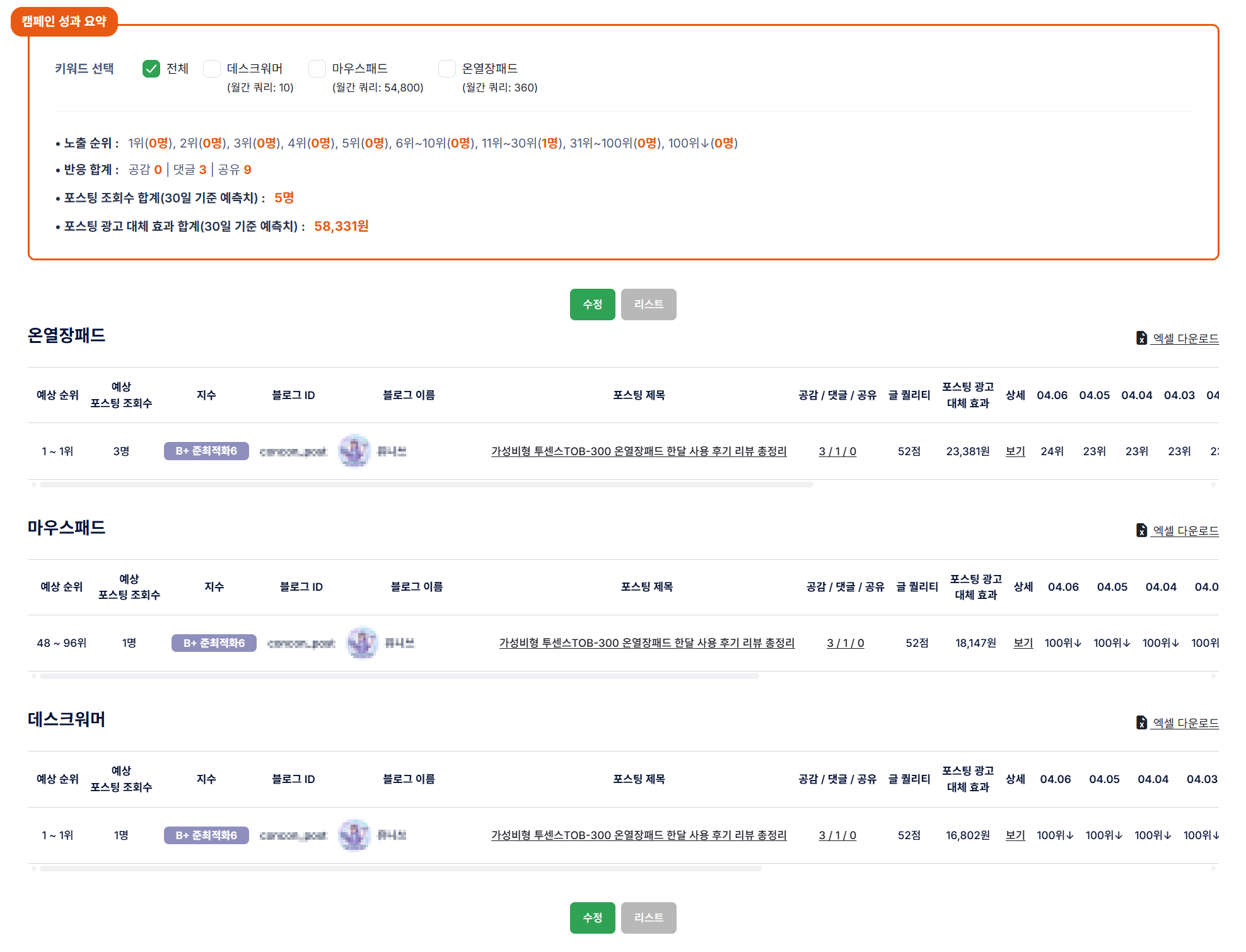The image size is (1246, 952).
Task: Click the Excel file icon for 온열장패드
Action: click(1141, 339)
